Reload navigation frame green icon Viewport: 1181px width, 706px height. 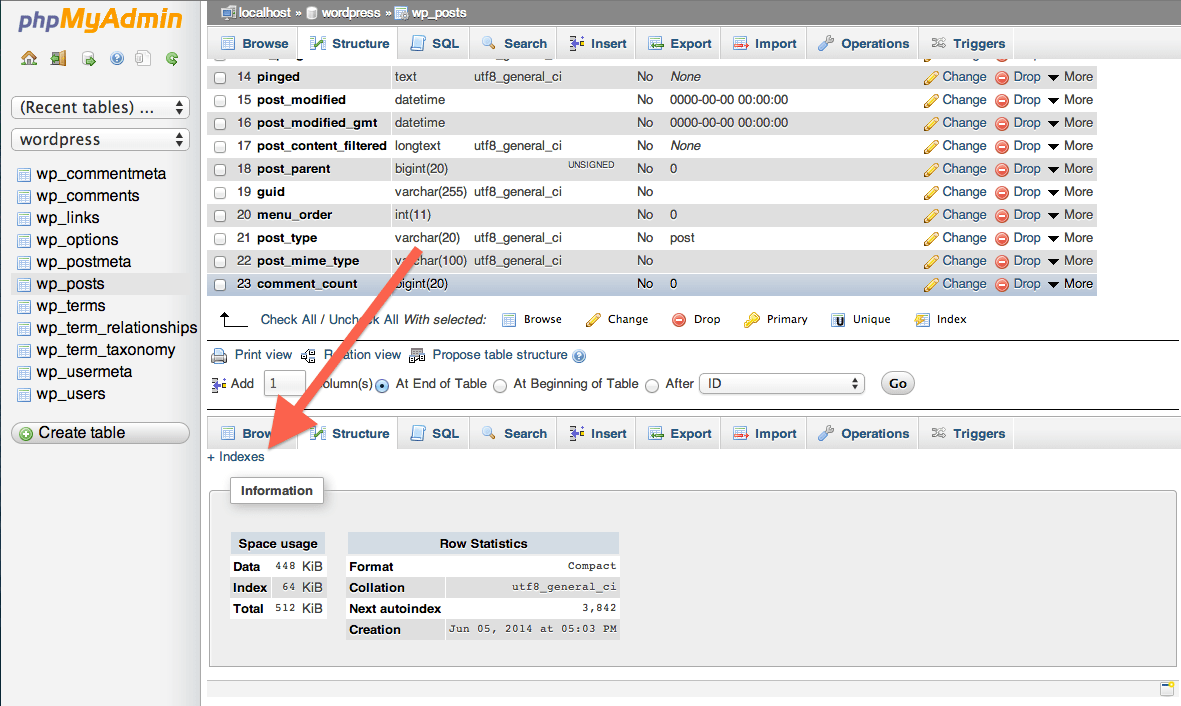tap(172, 58)
